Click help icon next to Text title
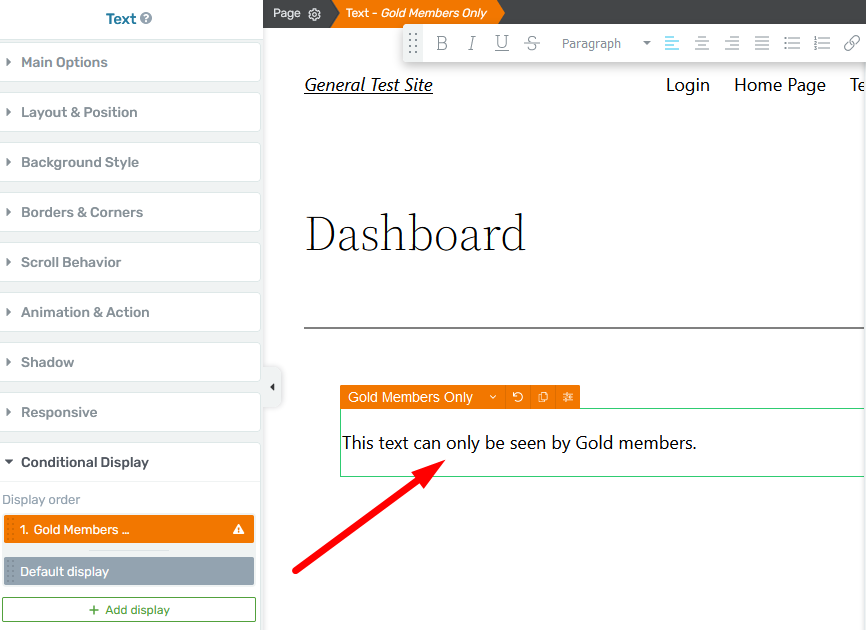Screen dimensions: 866x630 point(146,18)
